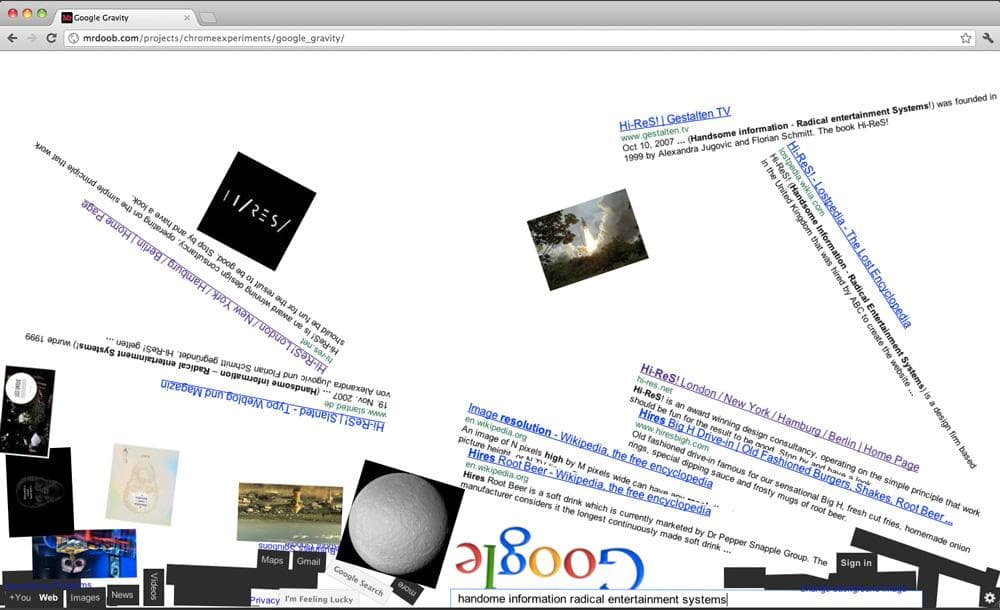Click the upside-down Google logo

point(549,564)
